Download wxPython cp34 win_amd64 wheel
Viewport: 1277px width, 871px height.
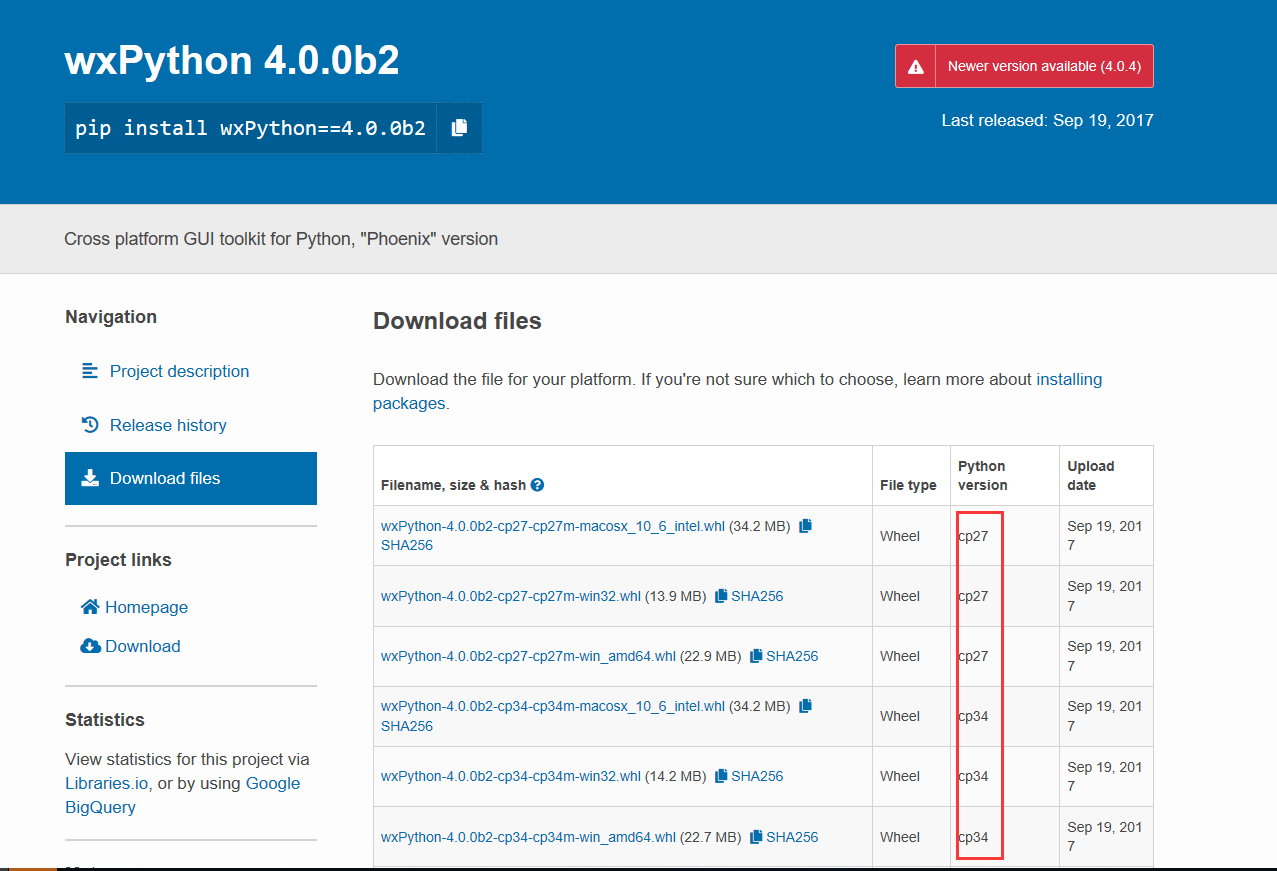click(529, 837)
